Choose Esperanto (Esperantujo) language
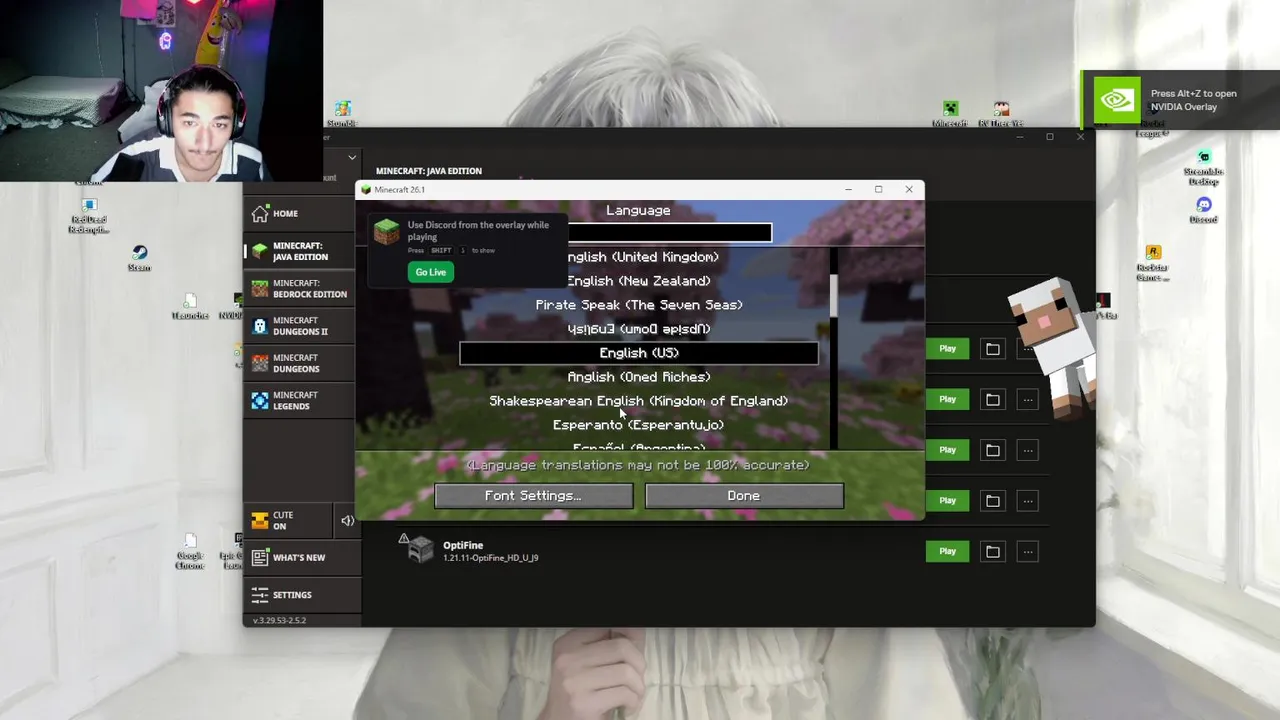1280x720 pixels. 639,425
